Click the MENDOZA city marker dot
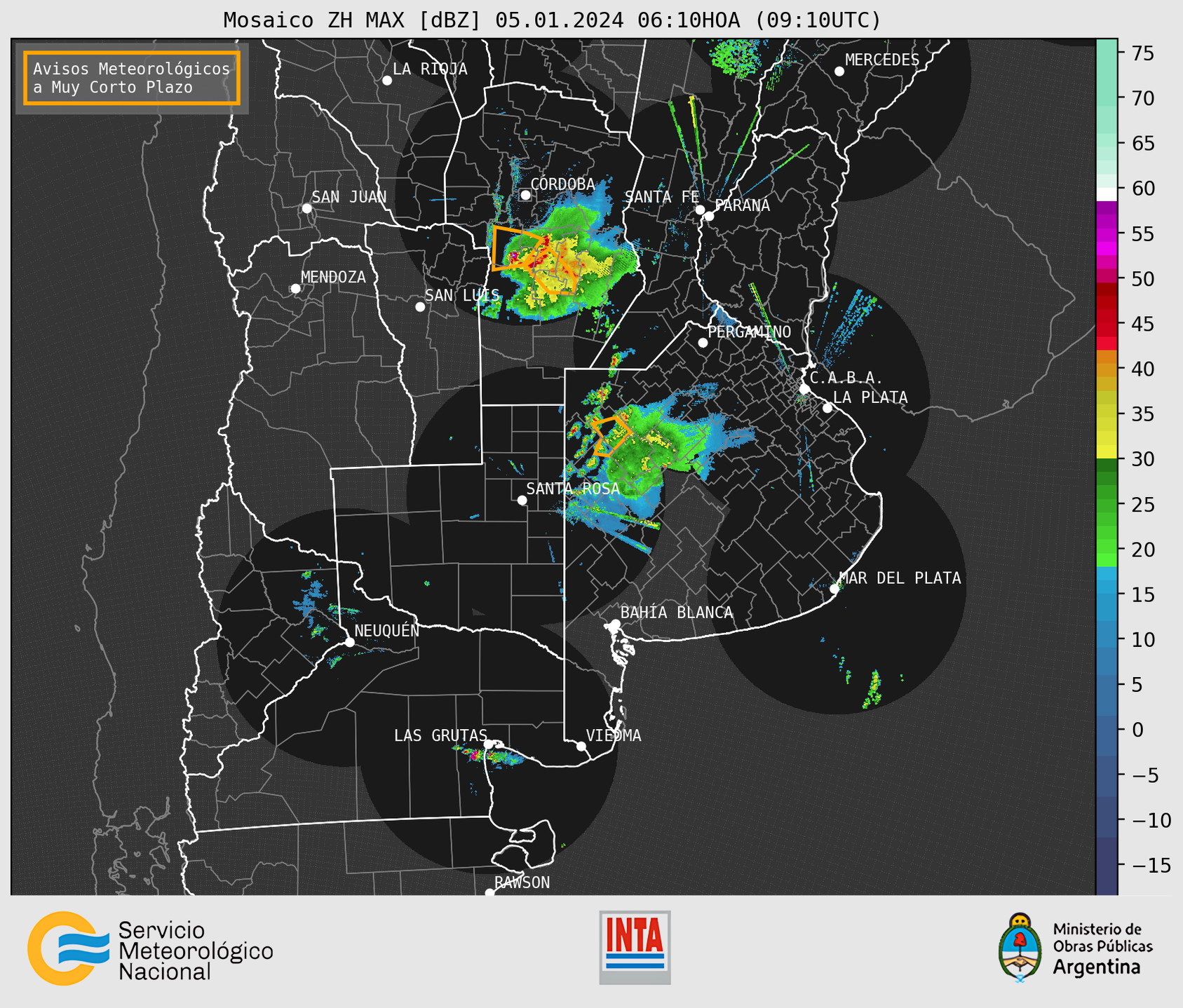Screen dimensions: 1183x1008 point(295,289)
